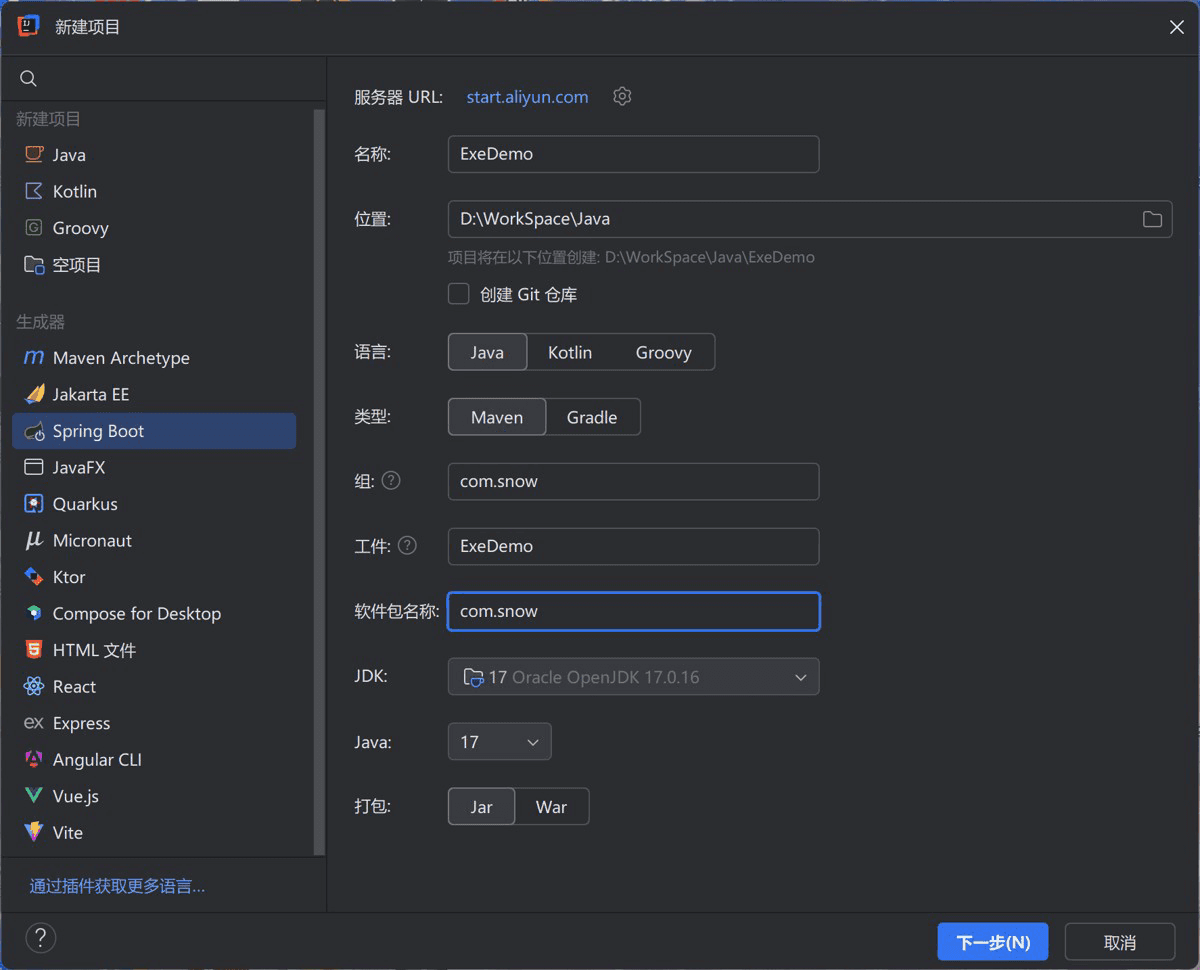Click the search magnifier icon in sidebar
The width and height of the screenshot is (1200, 970).
[x=29, y=79]
